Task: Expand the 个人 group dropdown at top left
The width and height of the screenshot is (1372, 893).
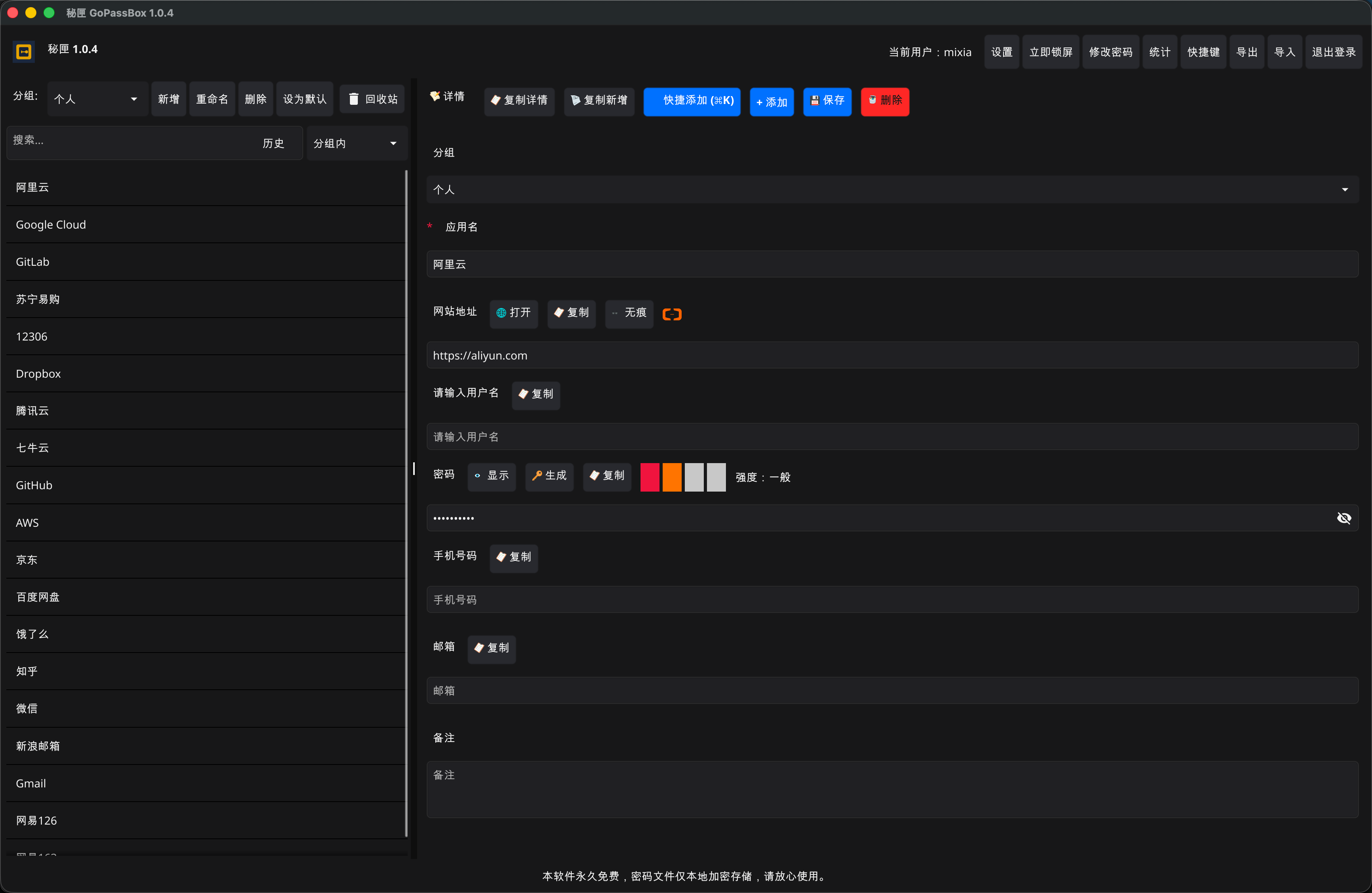Action: (x=97, y=99)
